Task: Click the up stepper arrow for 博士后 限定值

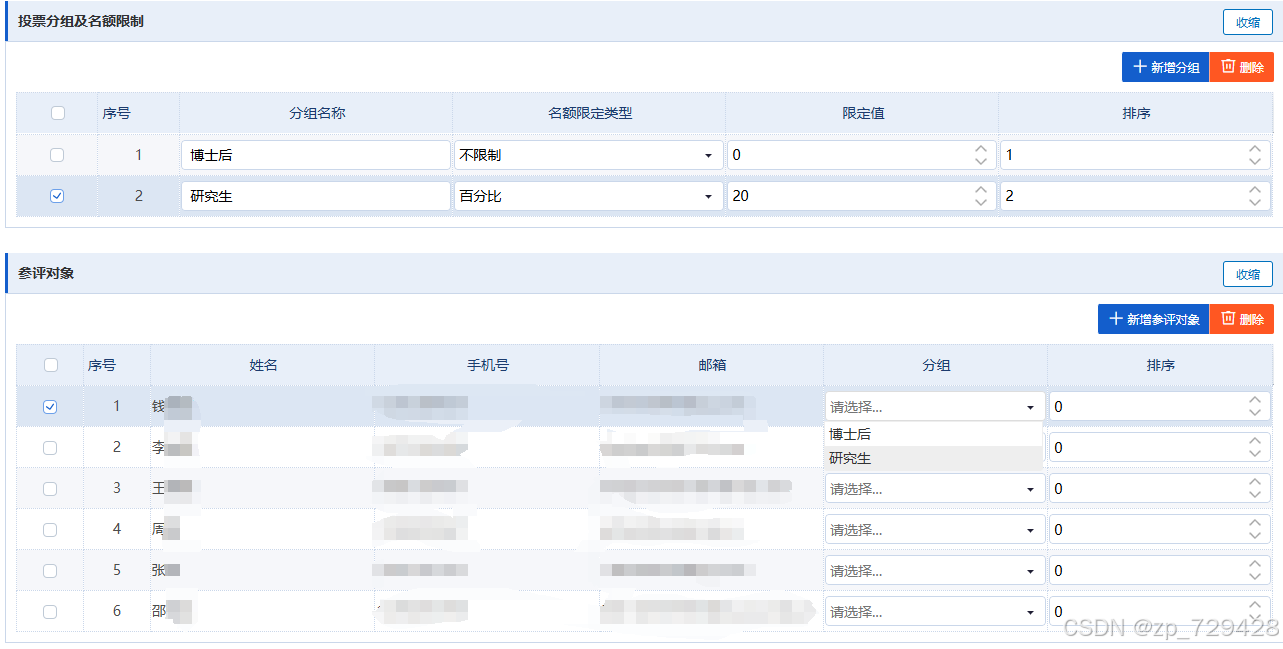Action: pos(981,148)
